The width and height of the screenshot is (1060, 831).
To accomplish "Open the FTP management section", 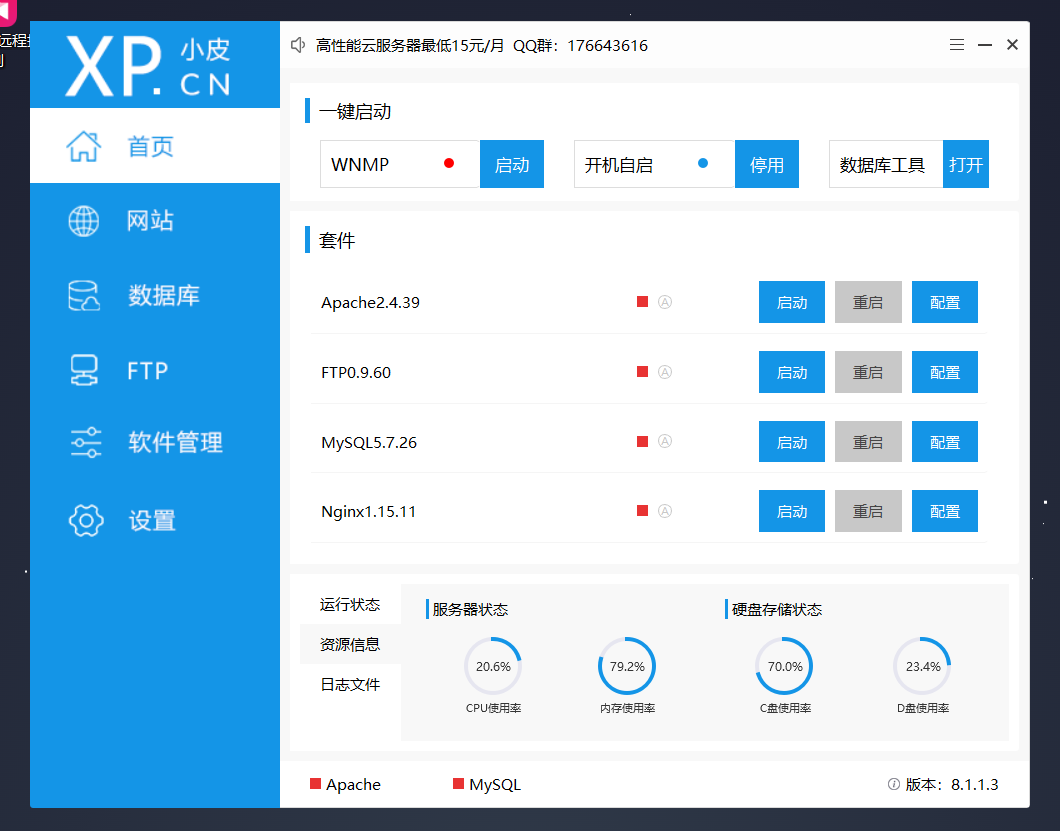I will point(150,370).
